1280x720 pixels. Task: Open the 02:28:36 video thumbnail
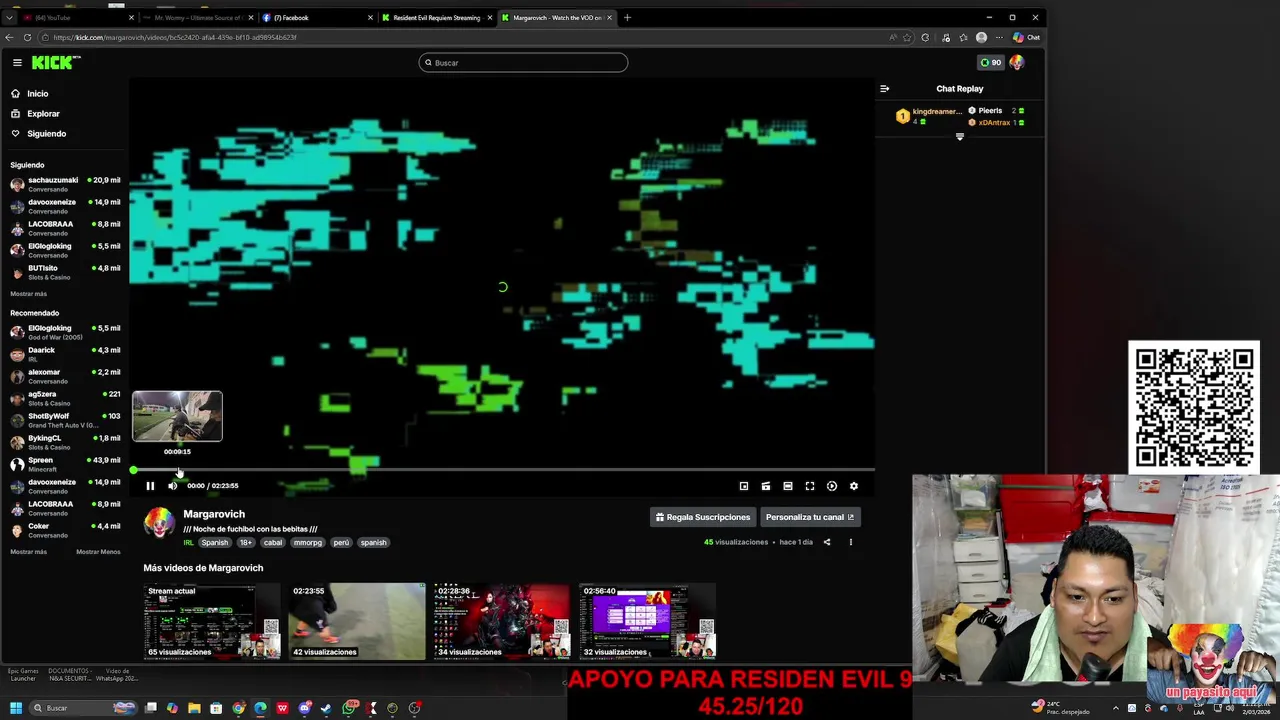[x=502, y=621]
